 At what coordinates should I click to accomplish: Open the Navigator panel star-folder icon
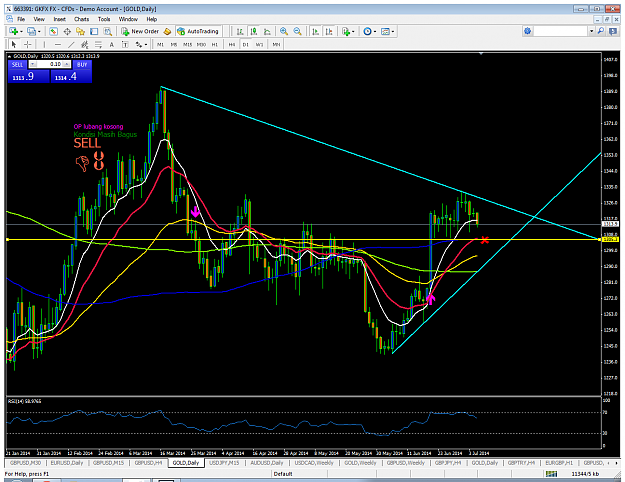[x=81, y=31]
